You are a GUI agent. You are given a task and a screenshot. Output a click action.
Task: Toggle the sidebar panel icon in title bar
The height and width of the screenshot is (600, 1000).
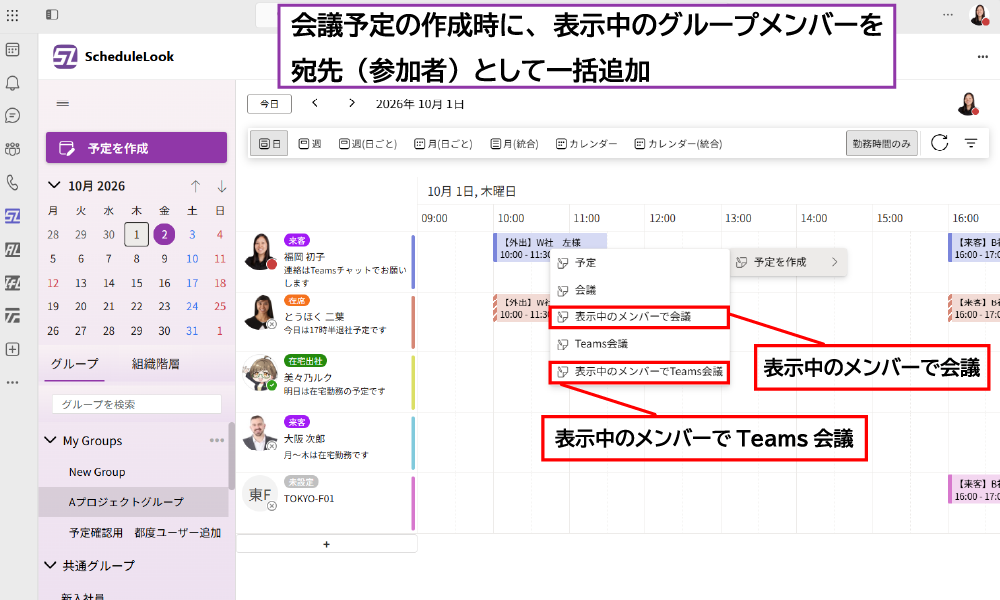tap(52, 15)
